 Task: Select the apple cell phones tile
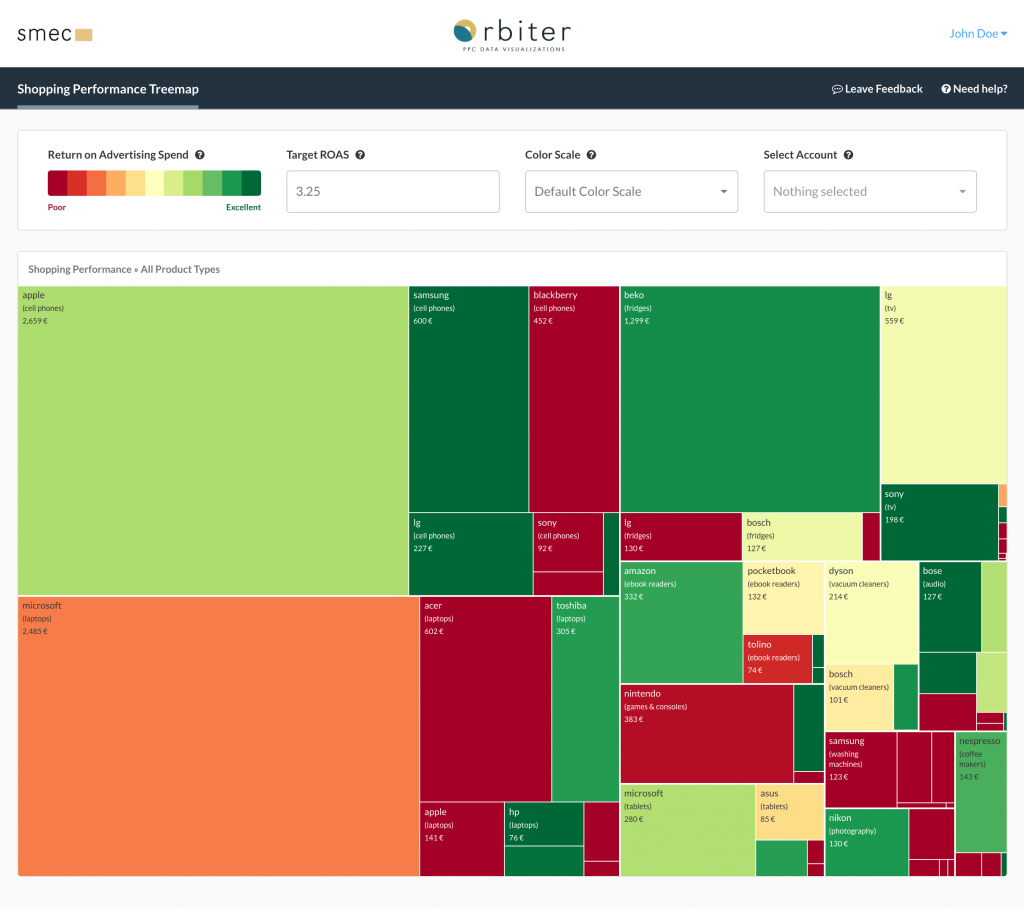(x=213, y=441)
